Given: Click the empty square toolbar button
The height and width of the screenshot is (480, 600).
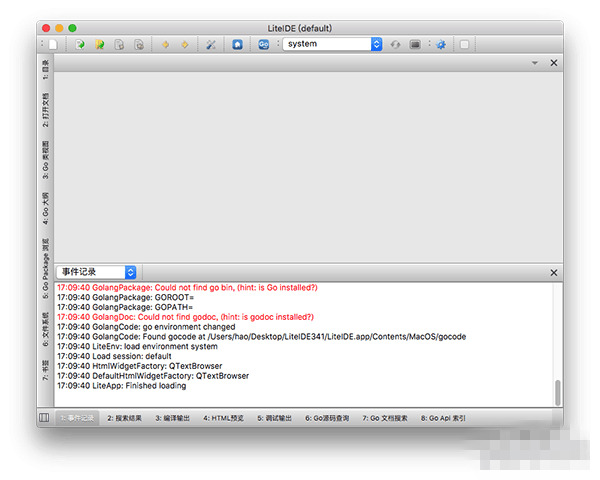Looking at the screenshot, I should click(465, 45).
